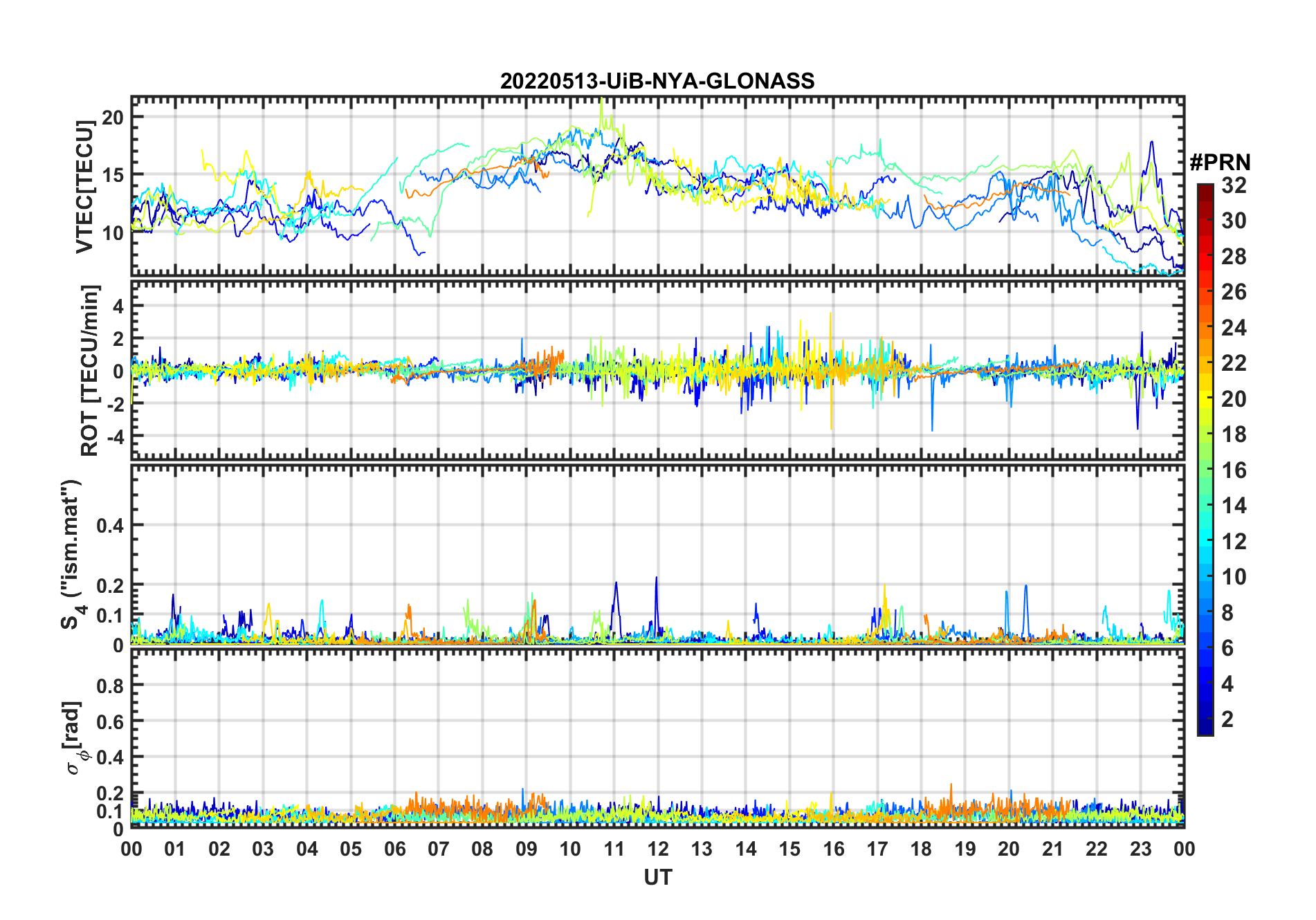Select ROT axis tick label 4
Image resolution: width=1316 pixels, height=920 pixels.
118,306
